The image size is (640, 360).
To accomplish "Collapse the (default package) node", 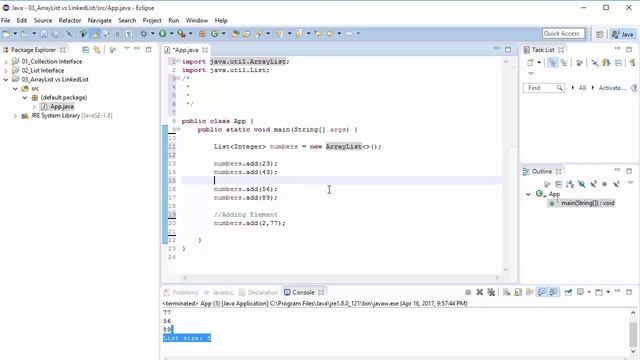I will 24,98.
